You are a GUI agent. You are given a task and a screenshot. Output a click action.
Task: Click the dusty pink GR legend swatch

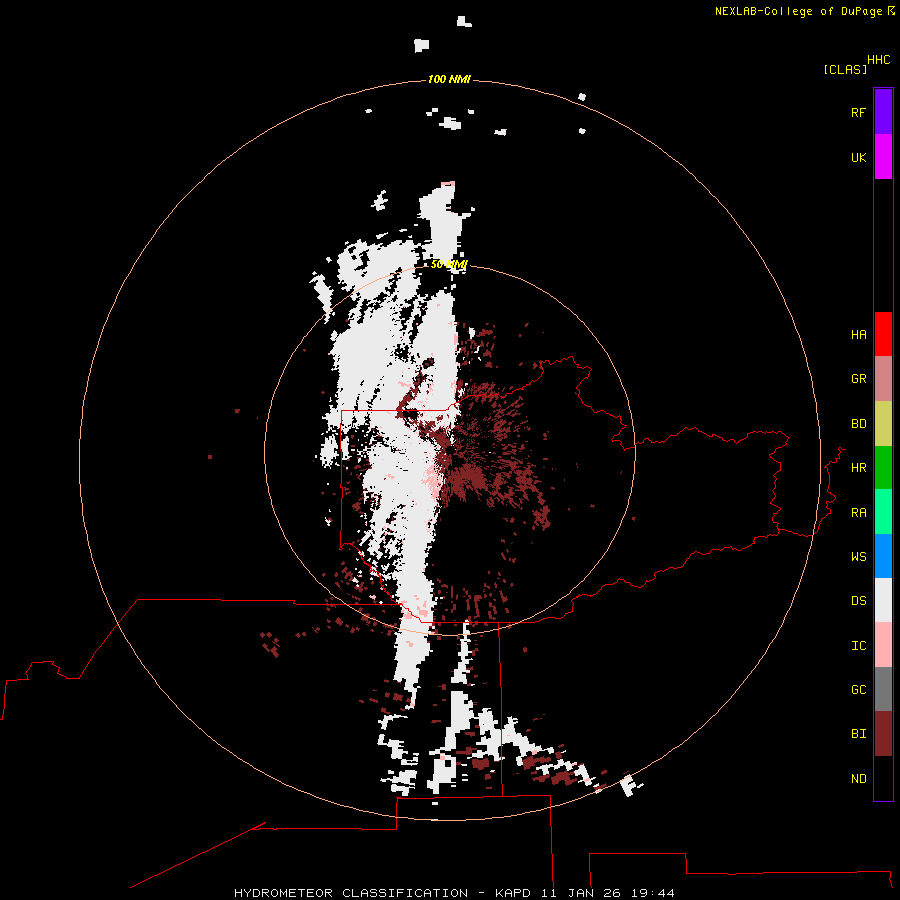pos(883,379)
